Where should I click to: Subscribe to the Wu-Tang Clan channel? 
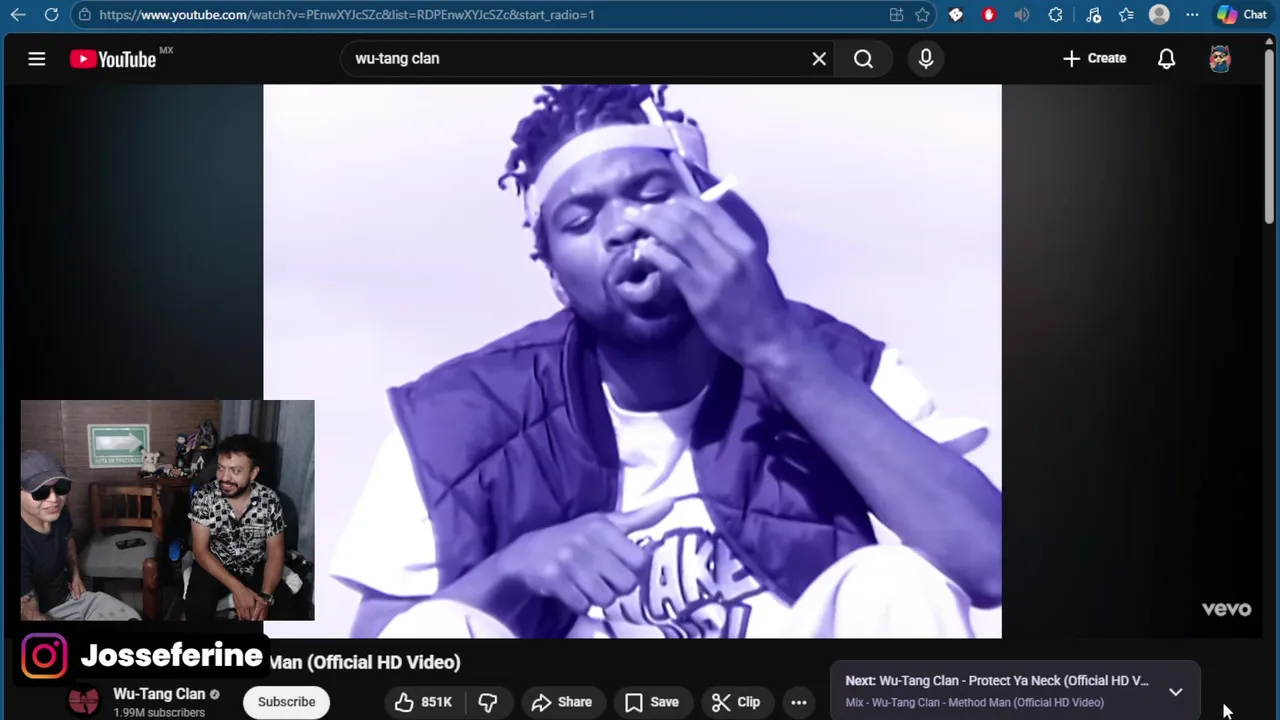(286, 702)
